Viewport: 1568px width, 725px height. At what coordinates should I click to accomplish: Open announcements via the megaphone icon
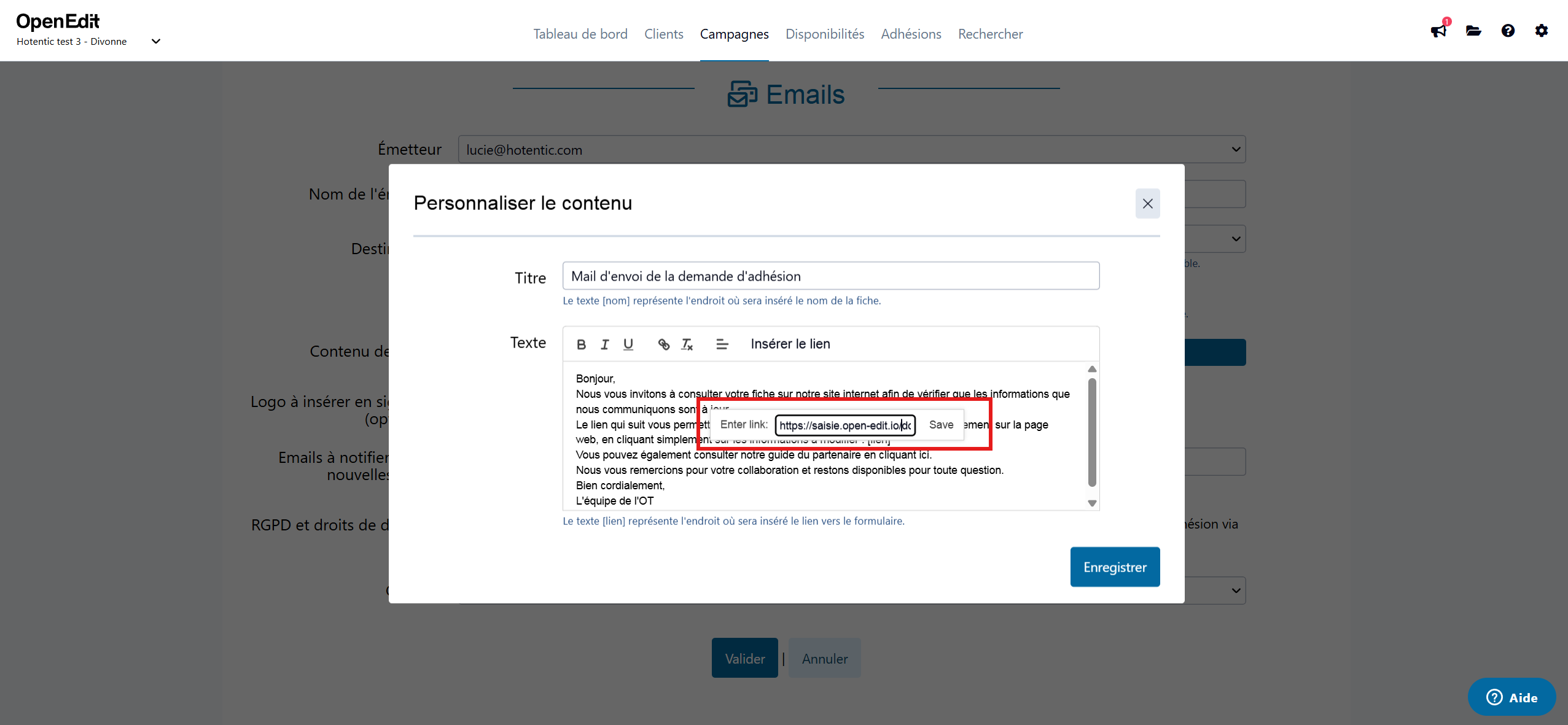[x=1439, y=31]
